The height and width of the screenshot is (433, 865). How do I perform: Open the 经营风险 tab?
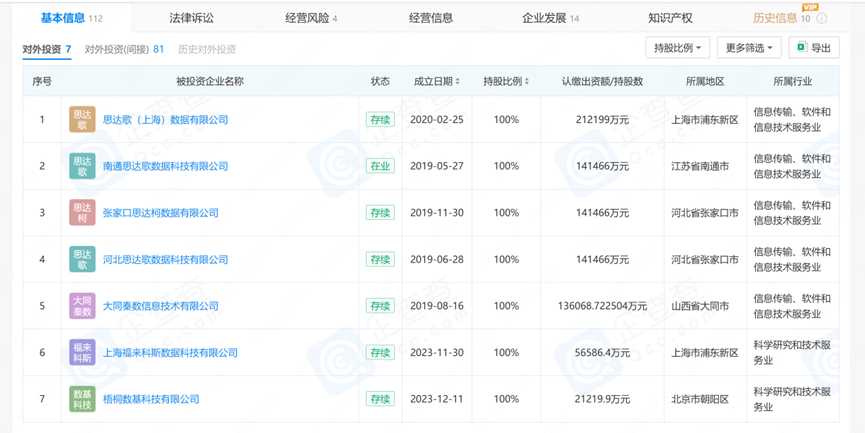310,18
